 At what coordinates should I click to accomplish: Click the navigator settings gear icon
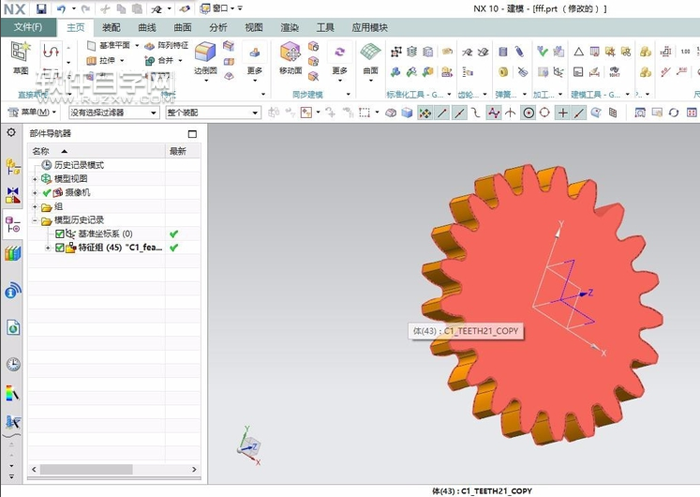coord(12,132)
